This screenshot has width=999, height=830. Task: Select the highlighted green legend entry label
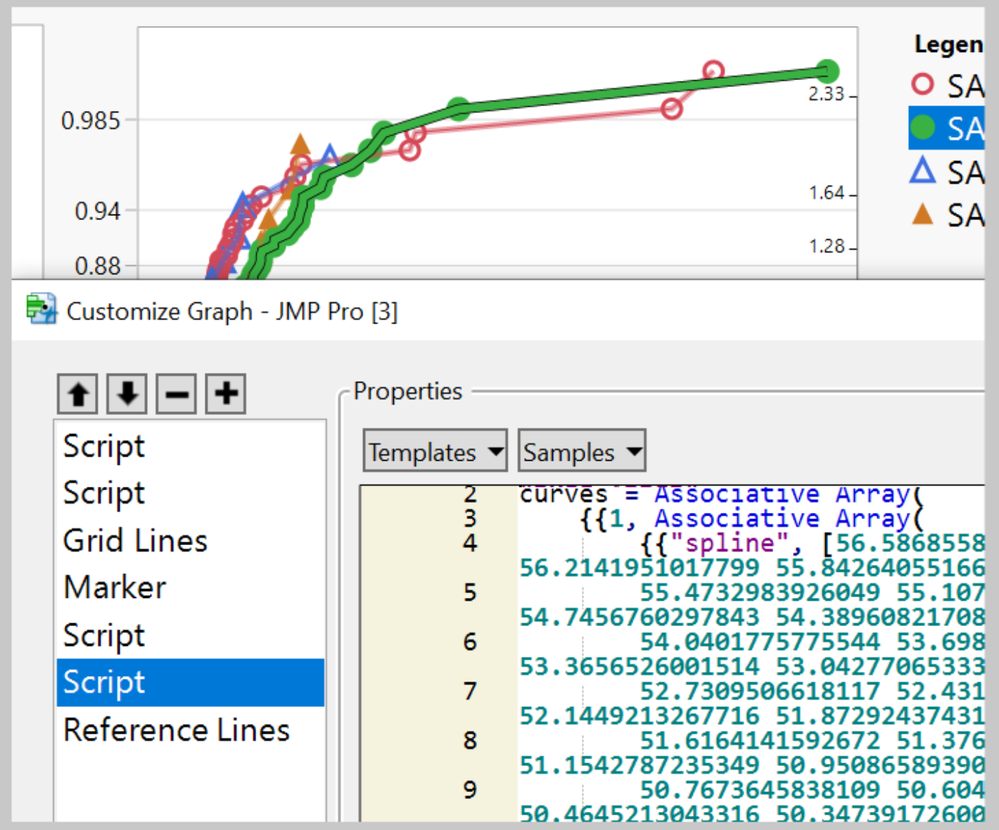pos(965,129)
